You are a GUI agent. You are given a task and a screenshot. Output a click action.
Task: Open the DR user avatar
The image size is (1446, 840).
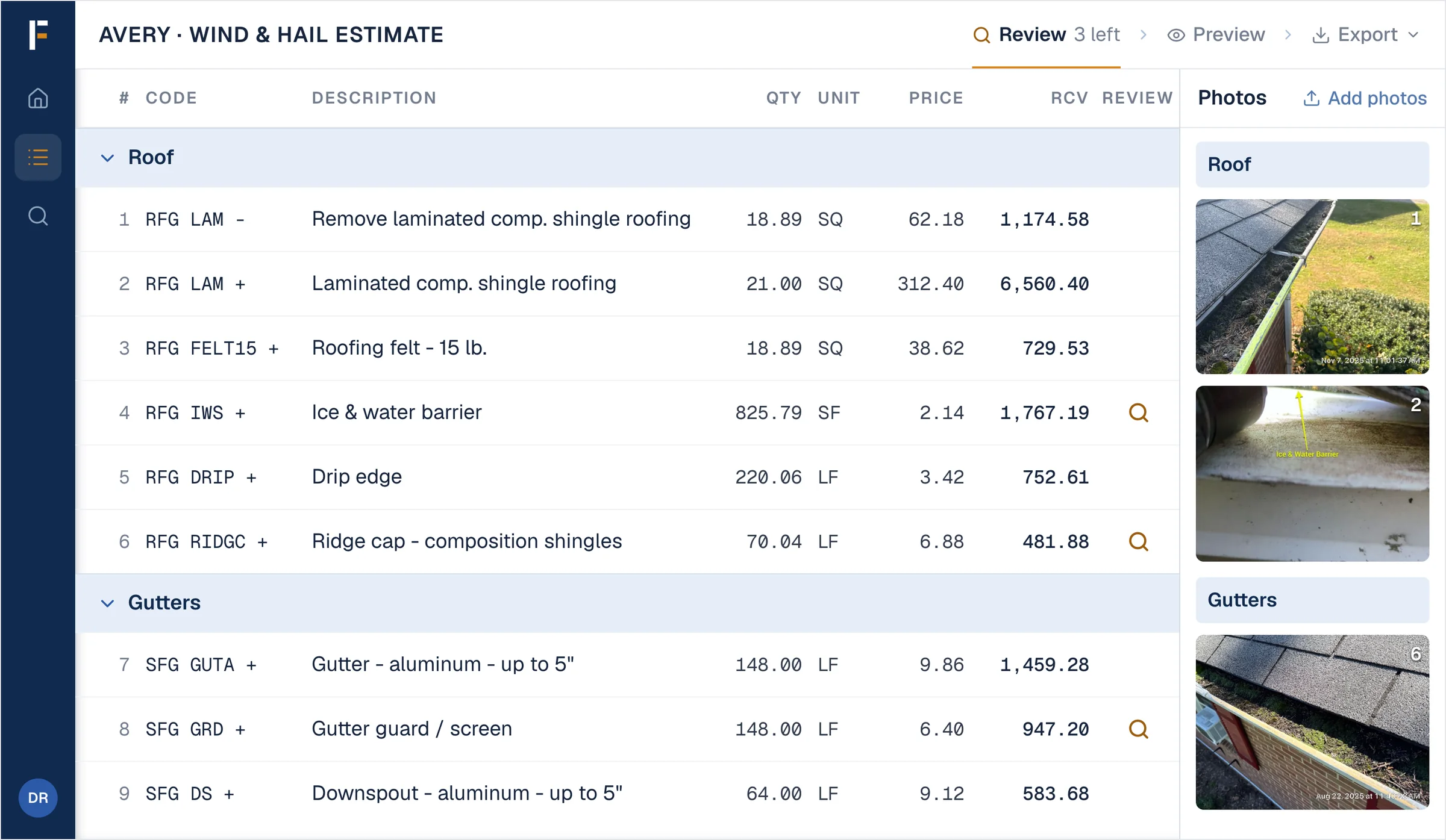(x=38, y=798)
